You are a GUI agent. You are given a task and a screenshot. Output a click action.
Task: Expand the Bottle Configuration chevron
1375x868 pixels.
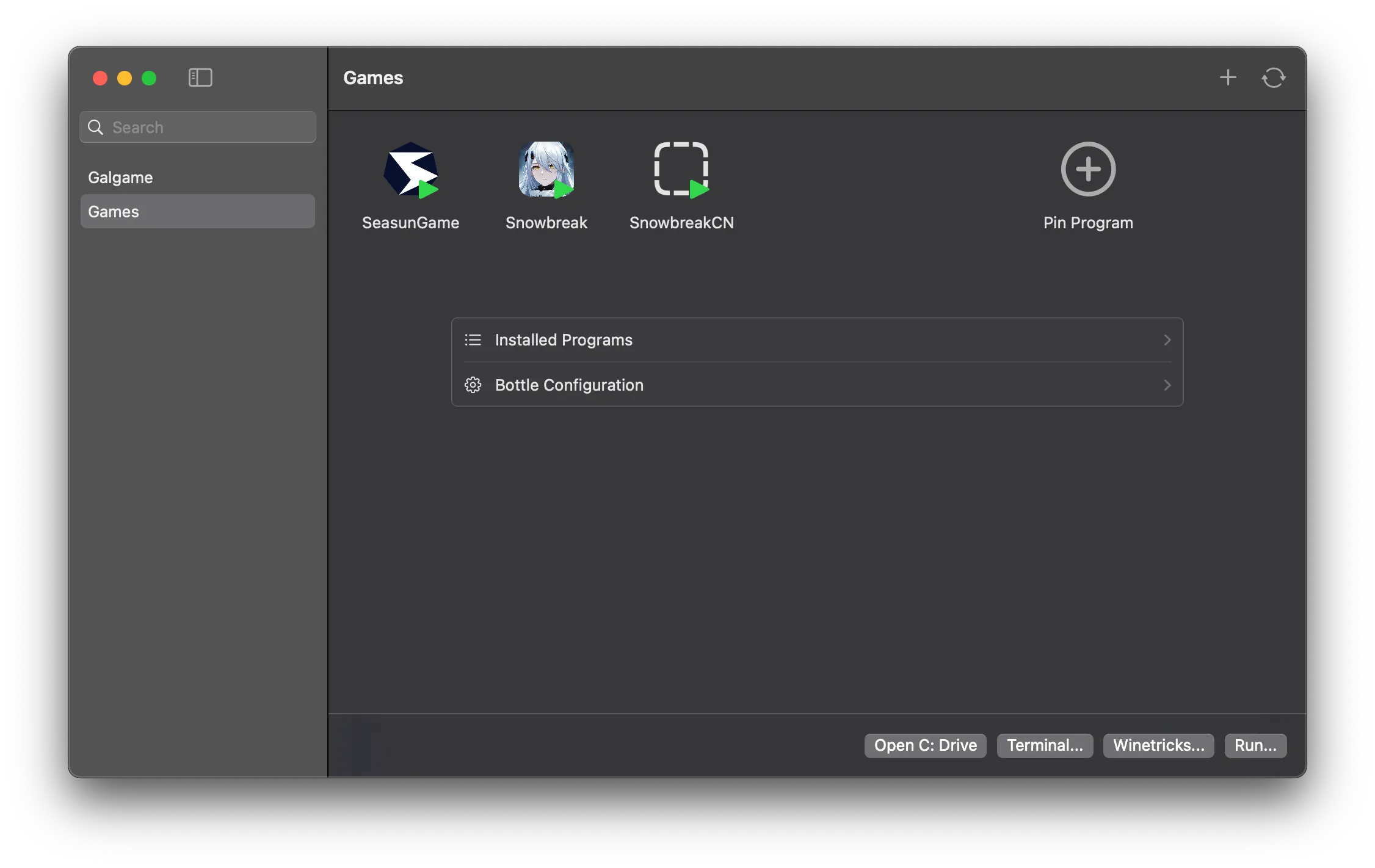pos(1167,385)
